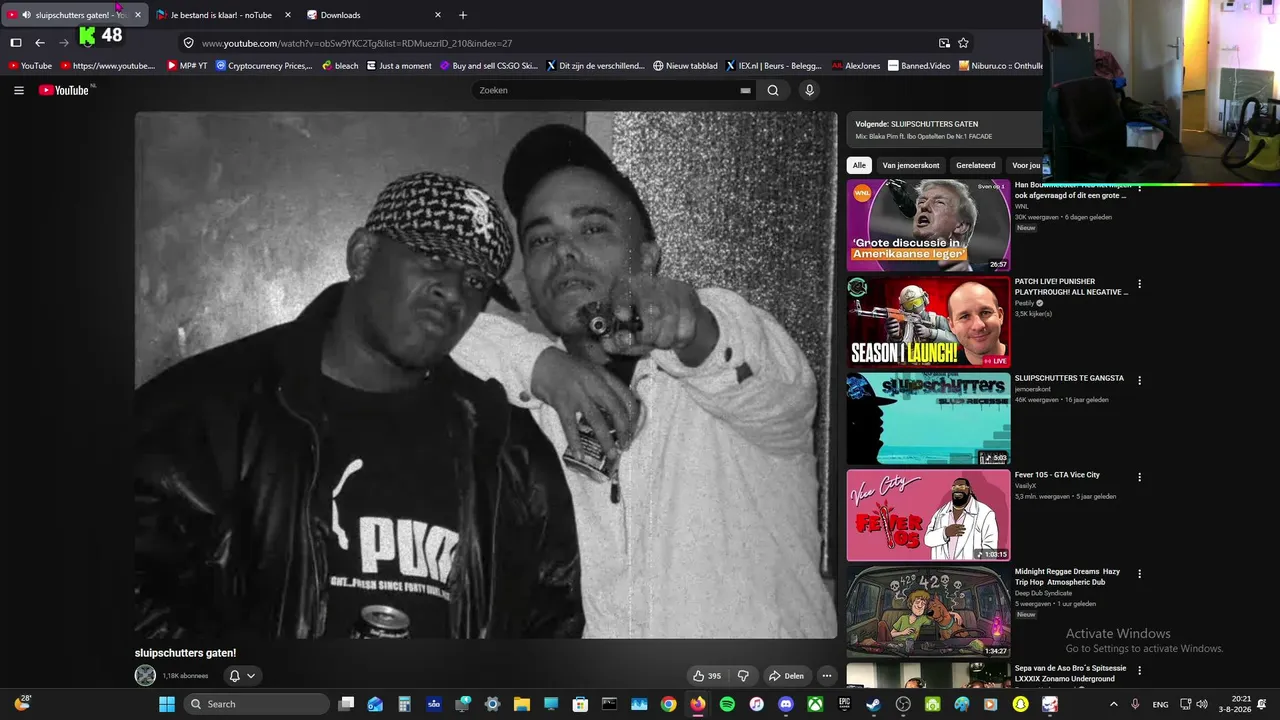Select the Van jemoerskont filter chip
The image size is (1280, 720).
tap(911, 165)
